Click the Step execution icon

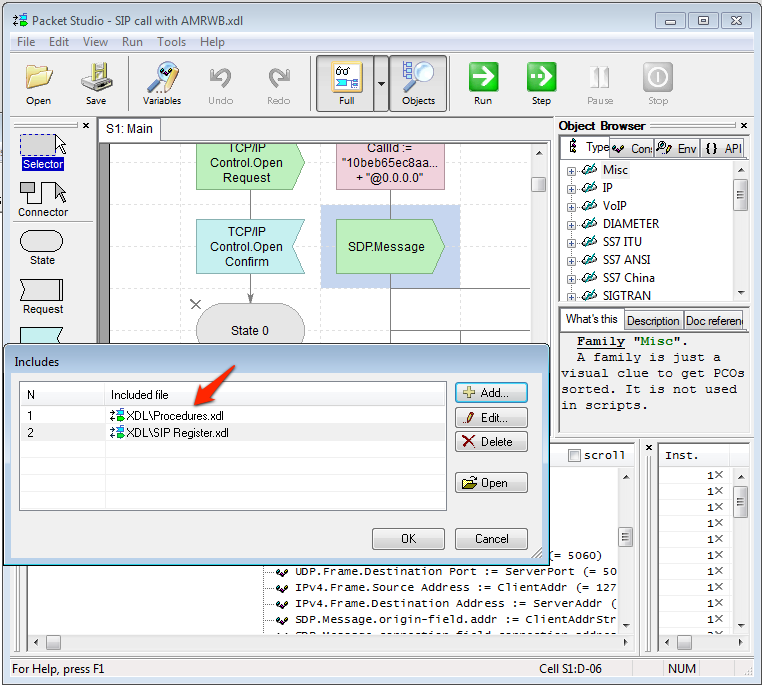pos(541,83)
